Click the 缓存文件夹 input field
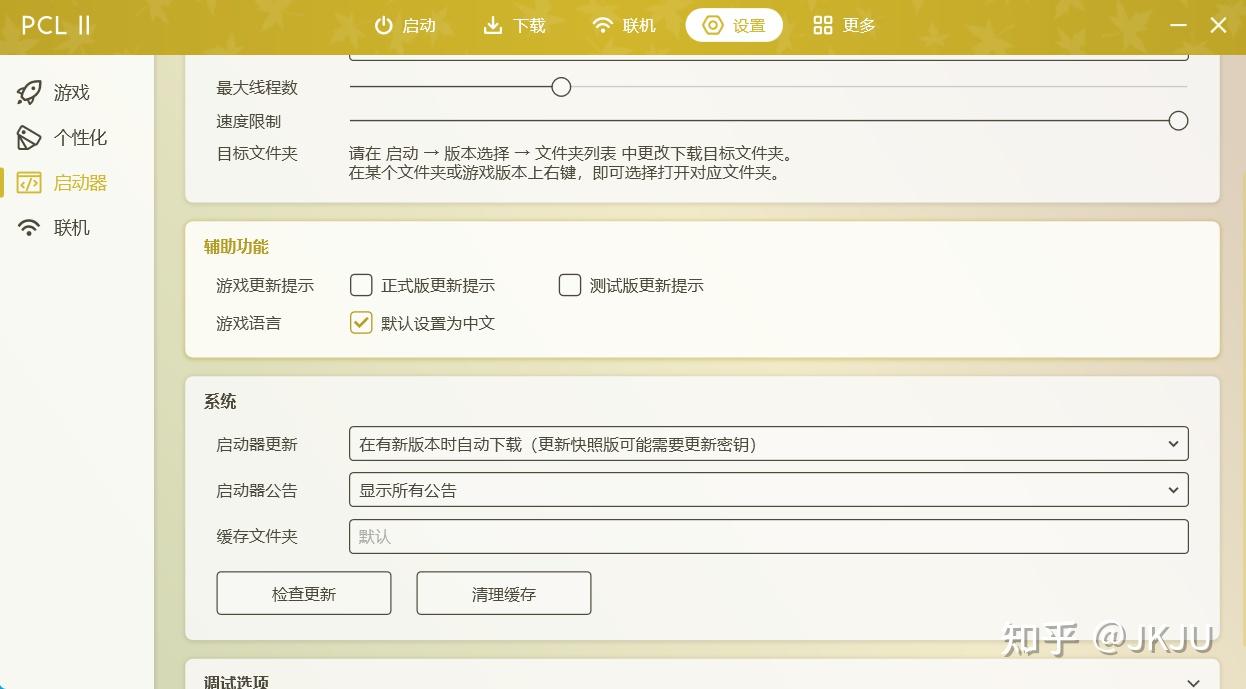Viewport: 1246px width, 689px height. pos(768,536)
